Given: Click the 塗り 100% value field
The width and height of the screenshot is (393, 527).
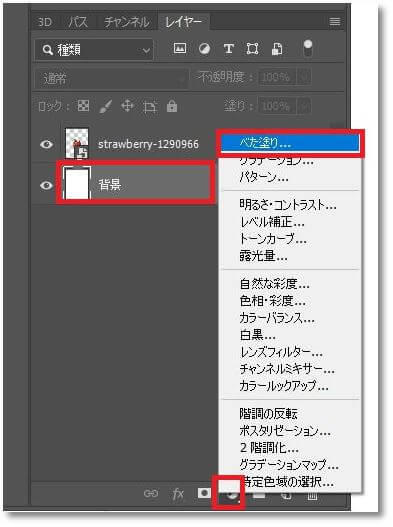Looking at the screenshot, I should coord(277,107).
